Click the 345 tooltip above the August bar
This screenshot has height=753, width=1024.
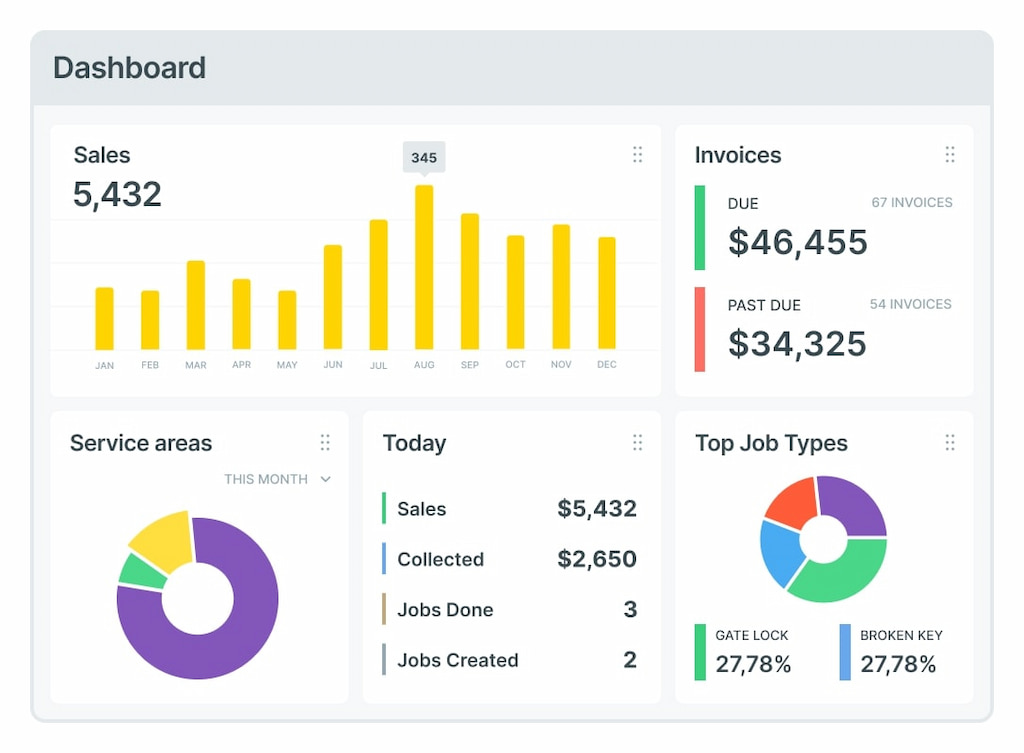pos(424,157)
